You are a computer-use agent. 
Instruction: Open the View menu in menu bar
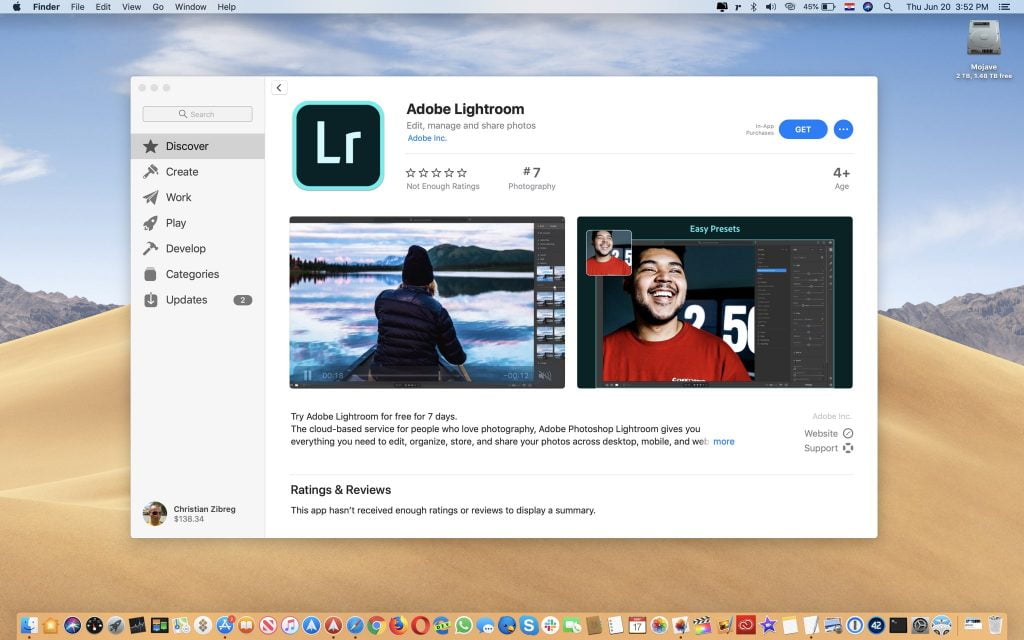point(131,7)
